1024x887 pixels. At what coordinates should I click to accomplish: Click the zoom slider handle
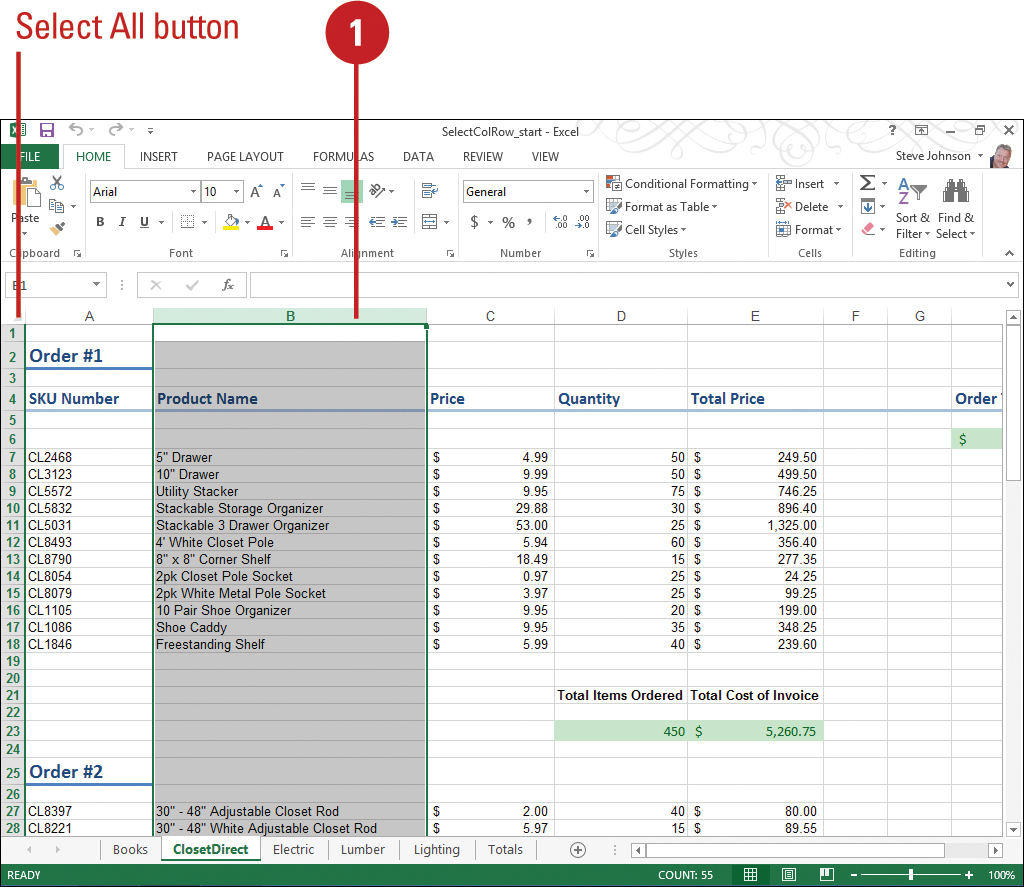tap(910, 875)
